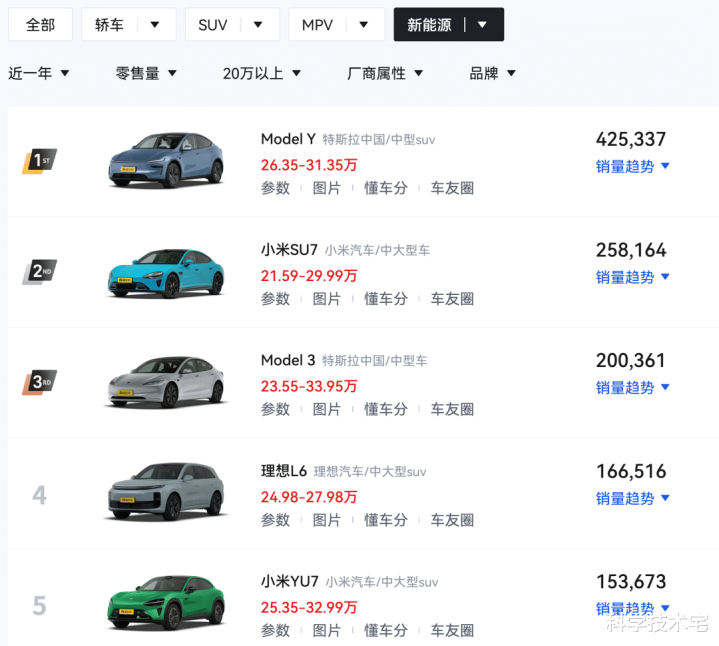Open the green 小米YU7 car image

pyautogui.click(x=166, y=603)
